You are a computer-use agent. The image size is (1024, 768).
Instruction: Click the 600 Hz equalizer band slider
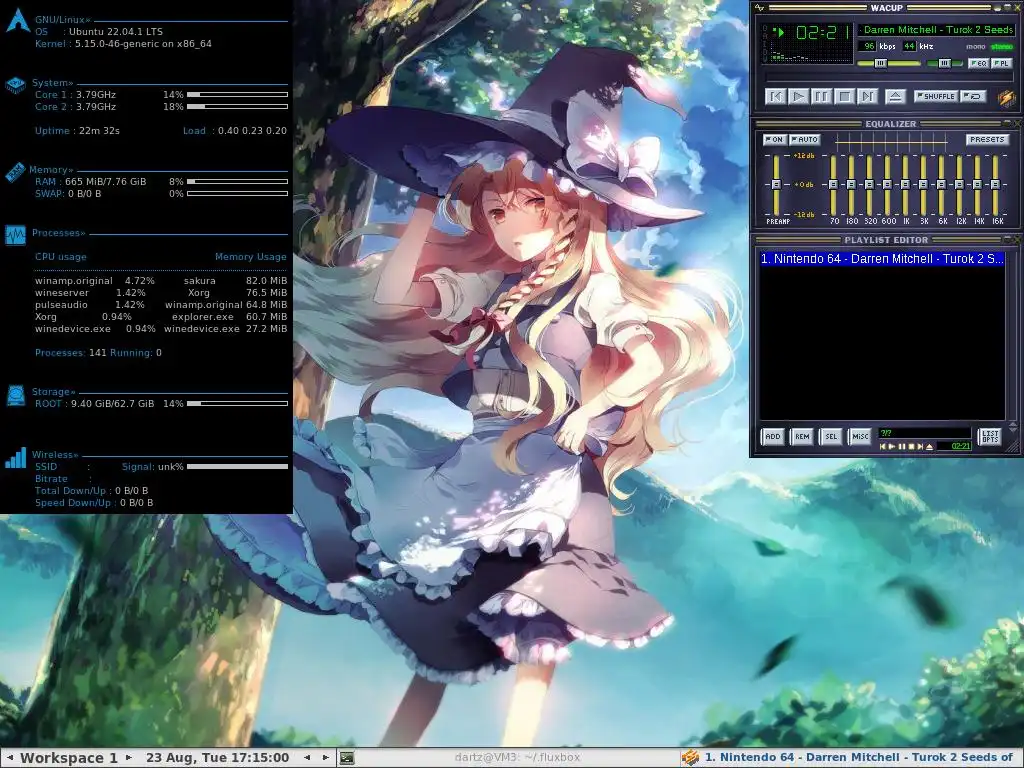pyautogui.click(x=887, y=185)
